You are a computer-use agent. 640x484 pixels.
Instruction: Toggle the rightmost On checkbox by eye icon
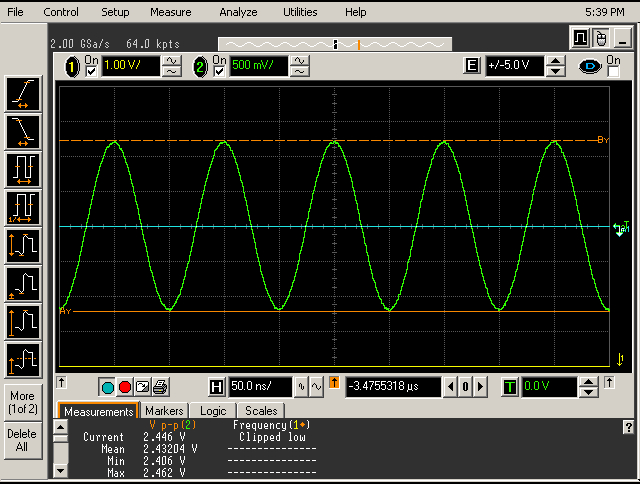pos(613,72)
